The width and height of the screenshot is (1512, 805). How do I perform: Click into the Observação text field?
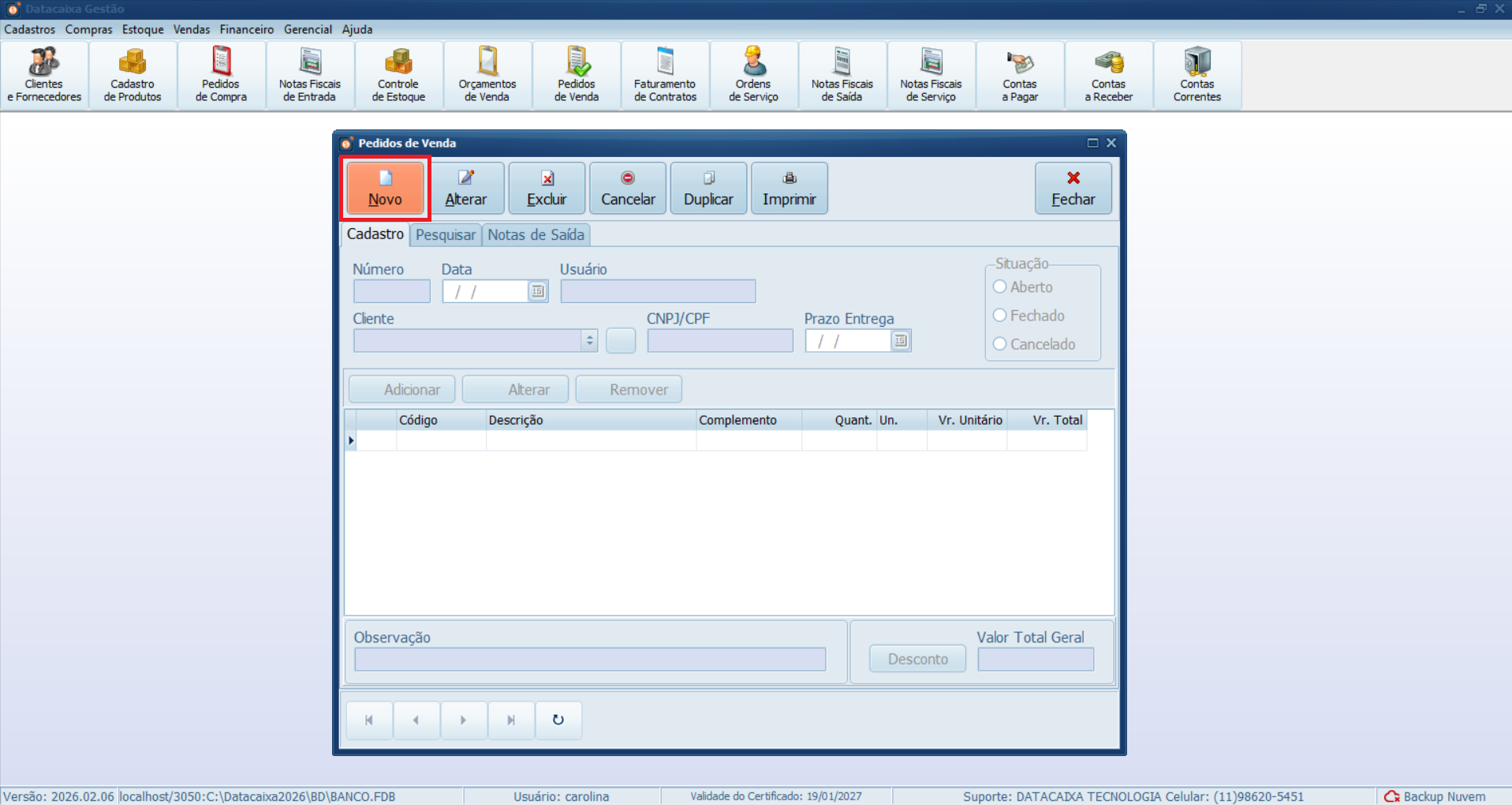click(590, 659)
